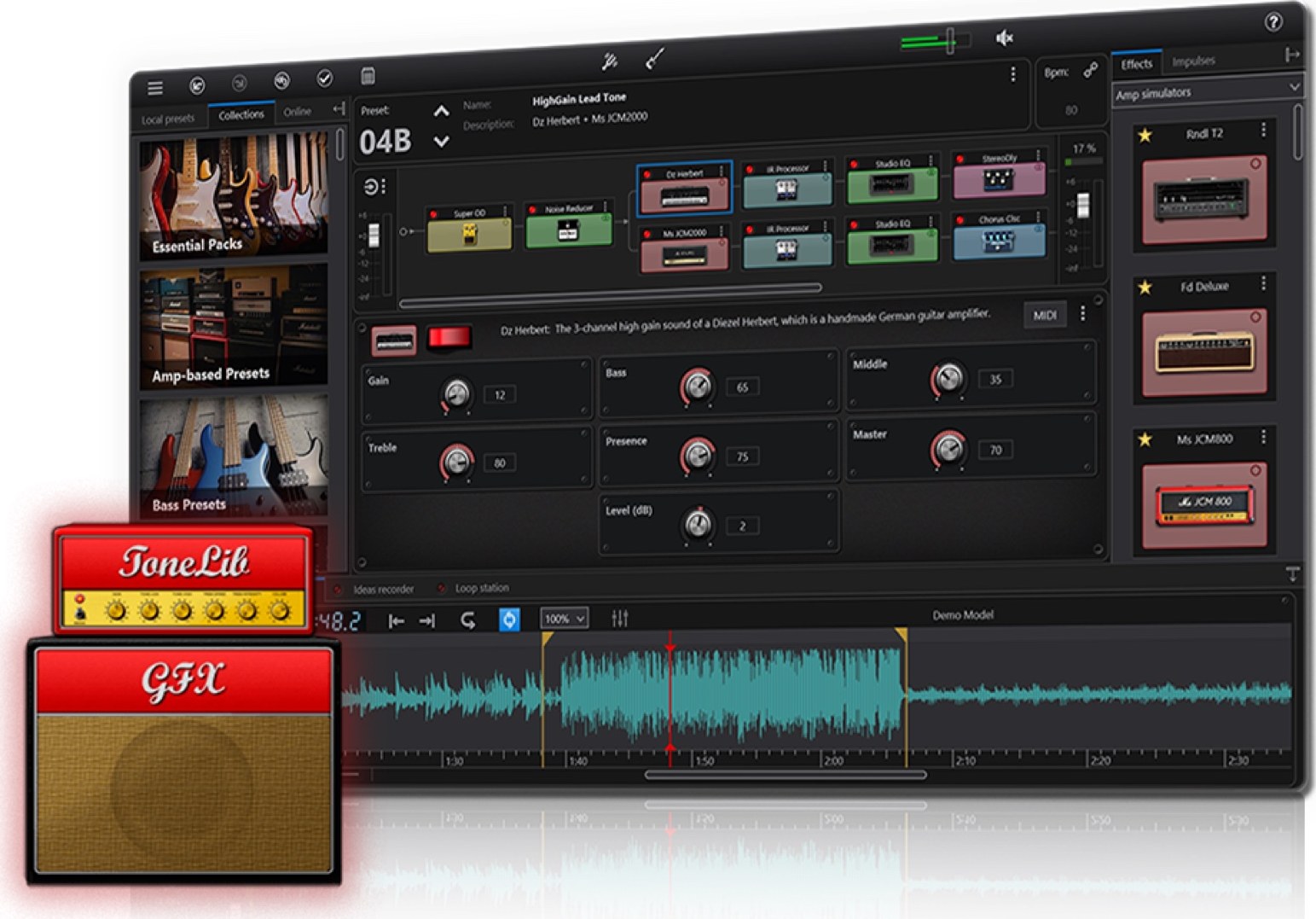This screenshot has width=1316, height=919.
Task: Toggle Super OD pedal power LED
Action: [433, 214]
